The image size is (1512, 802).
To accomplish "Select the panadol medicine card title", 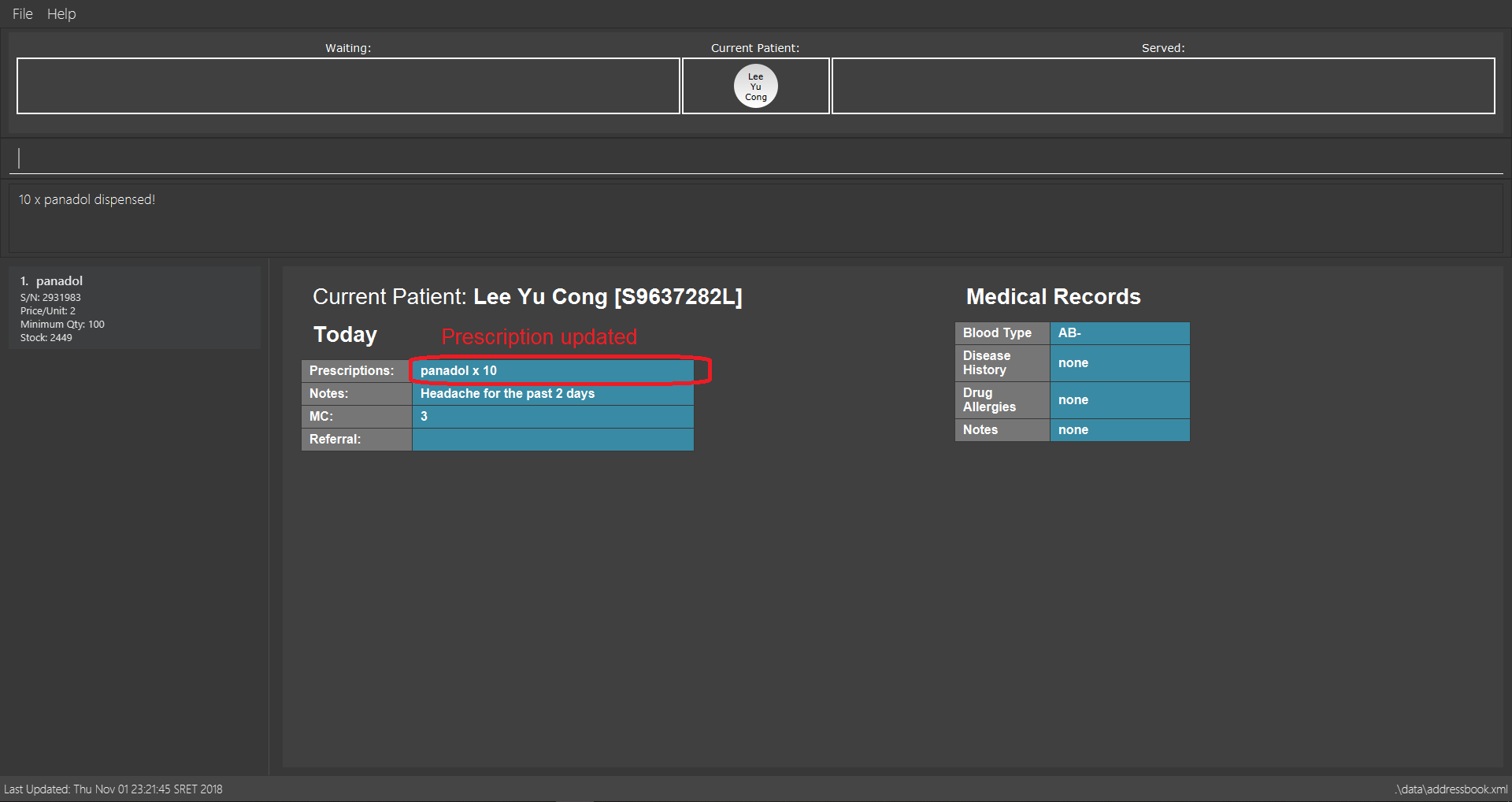I will (x=59, y=280).
